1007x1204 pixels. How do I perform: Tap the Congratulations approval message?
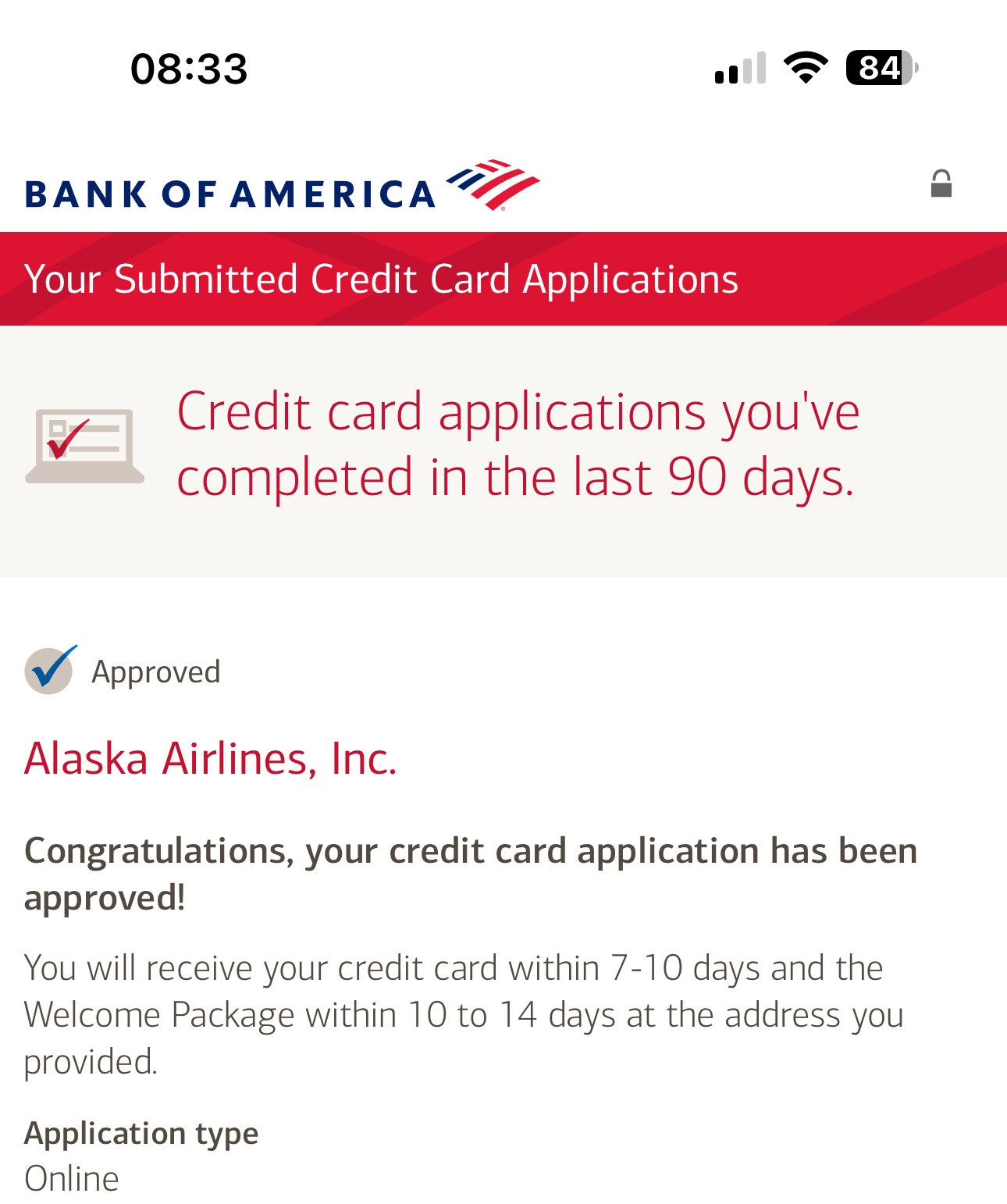(x=470, y=851)
